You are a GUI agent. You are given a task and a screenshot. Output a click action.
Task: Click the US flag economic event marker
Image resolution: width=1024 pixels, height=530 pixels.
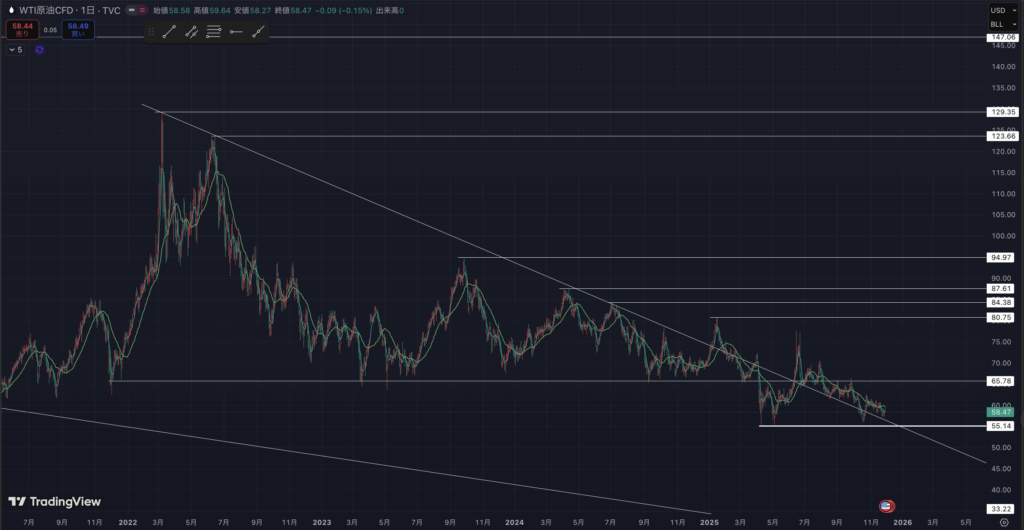886,507
